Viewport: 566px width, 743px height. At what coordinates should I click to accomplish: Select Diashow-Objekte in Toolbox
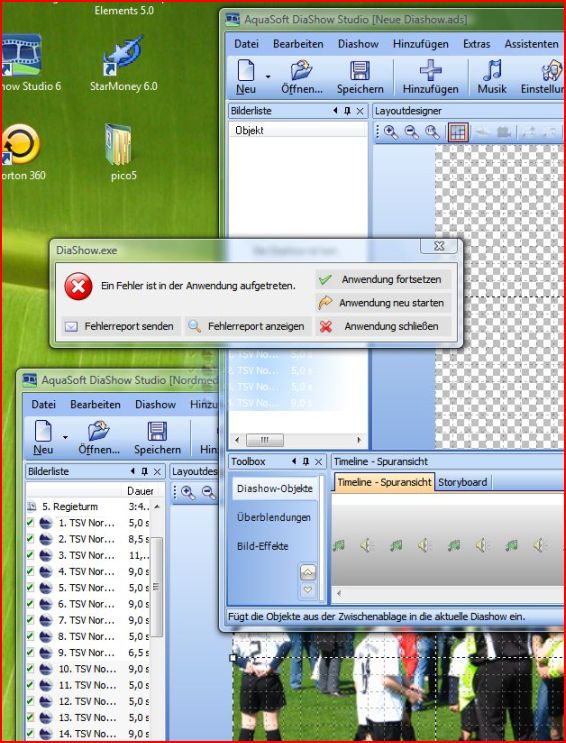click(274, 489)
